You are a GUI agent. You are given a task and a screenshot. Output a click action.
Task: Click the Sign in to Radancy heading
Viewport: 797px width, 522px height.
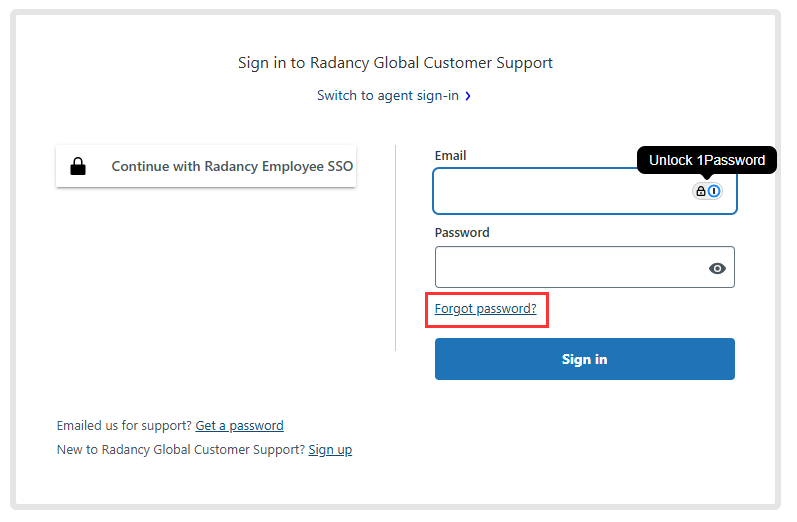click(x=395, y=63)
